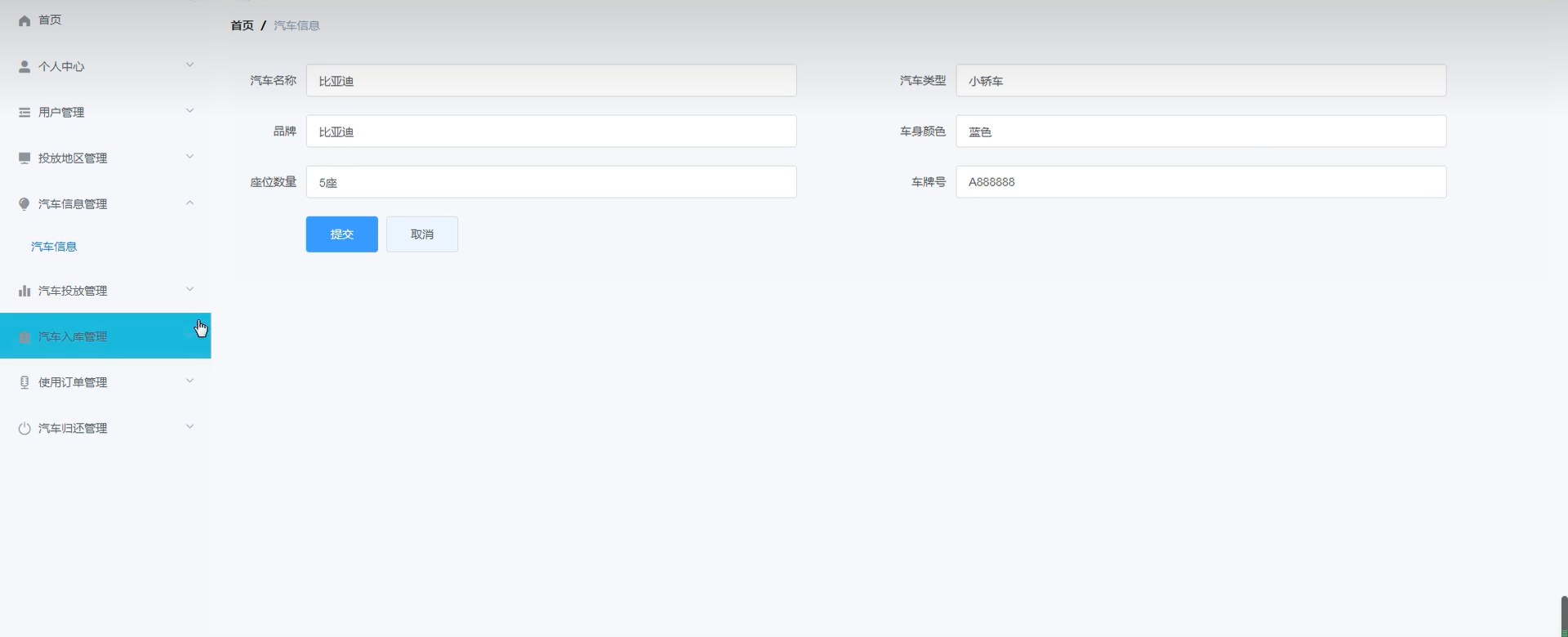Expand the 用户管理 chevron
The image size is (1568, 637).
point(189,110)
